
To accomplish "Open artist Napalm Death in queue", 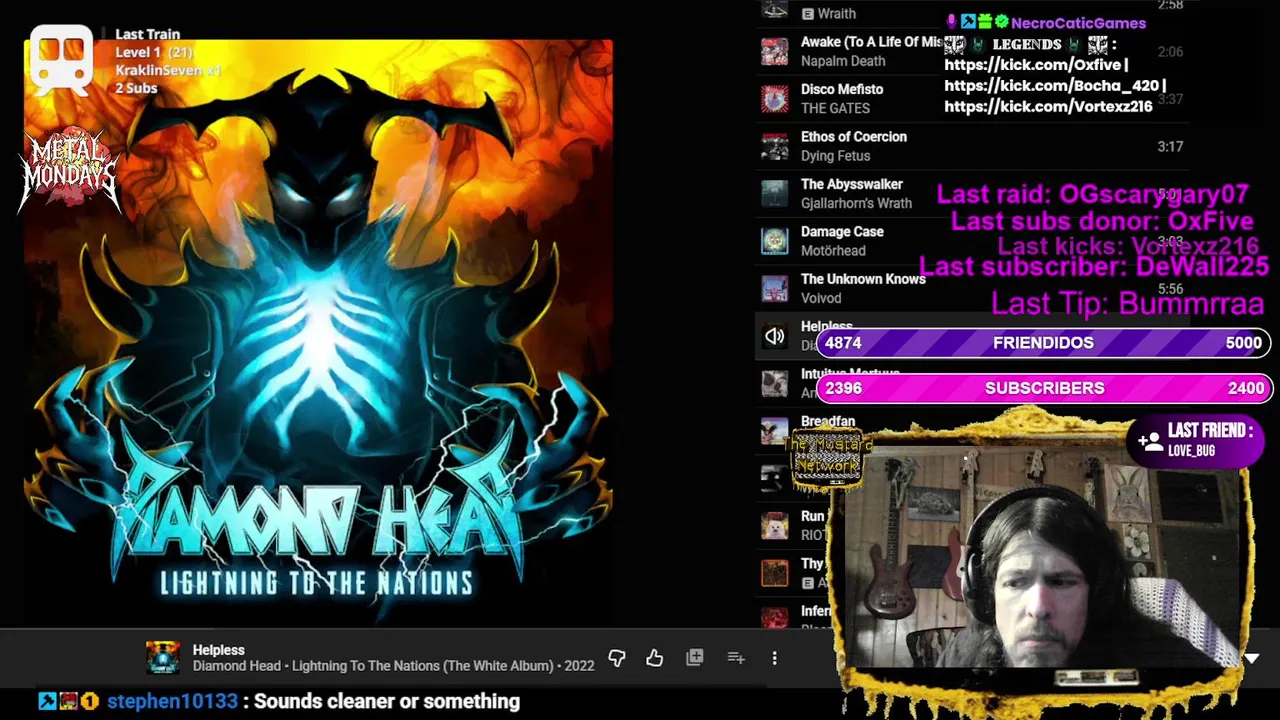I will pos(843,61).
